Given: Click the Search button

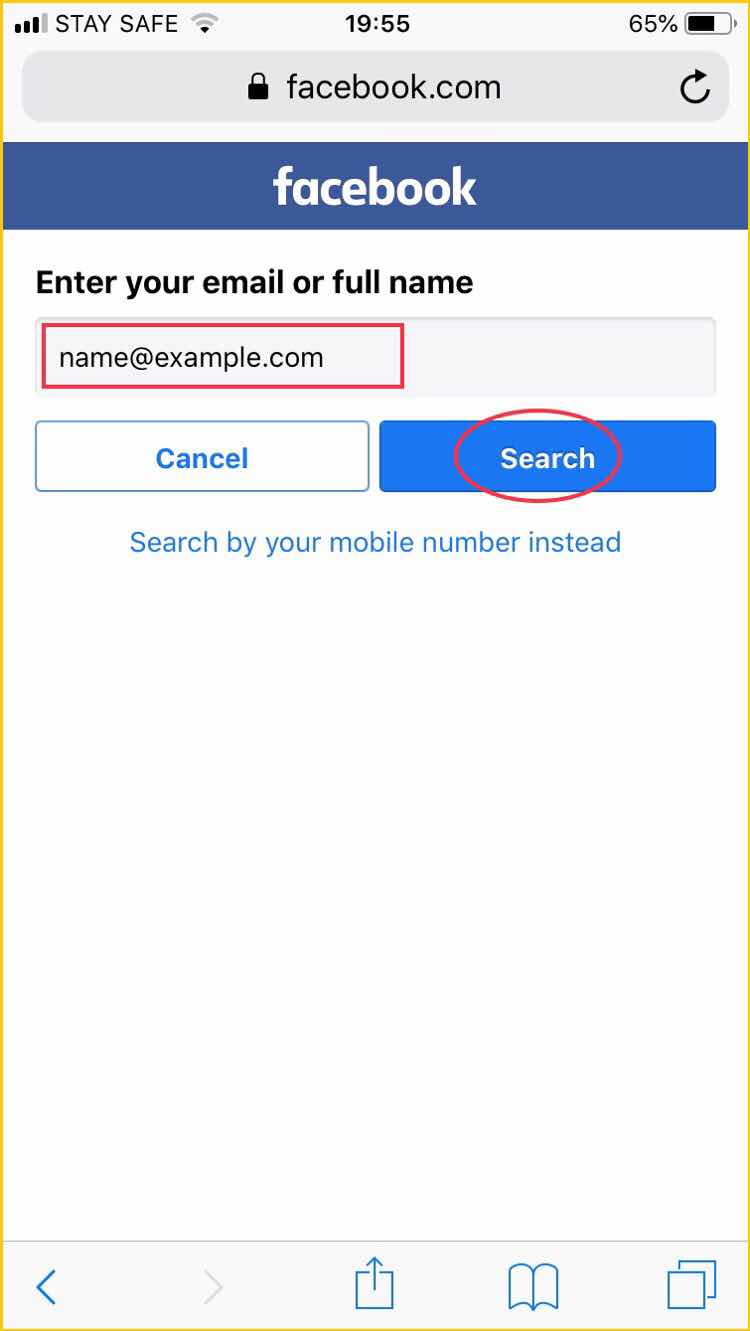Looking at the screenshot, I should [x=548, y=457].
